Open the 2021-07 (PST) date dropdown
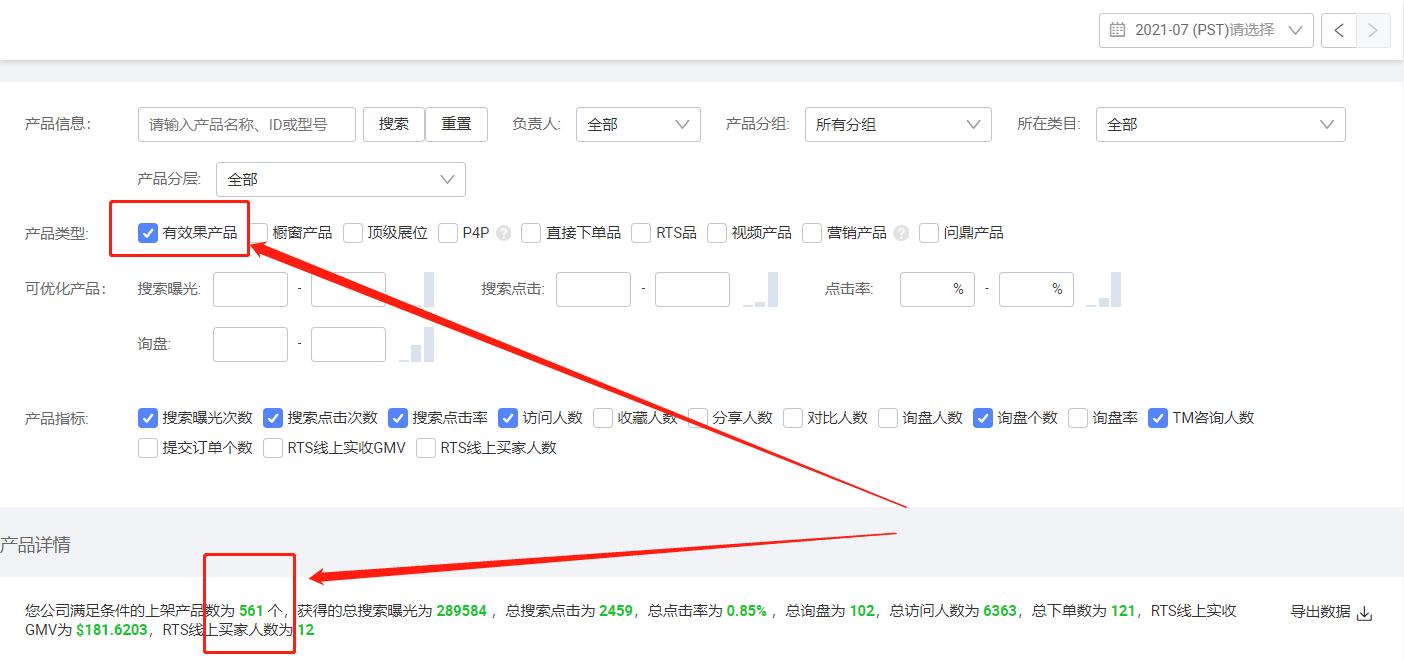This screenshot has width=1404, height=661. pos(1206,30)
